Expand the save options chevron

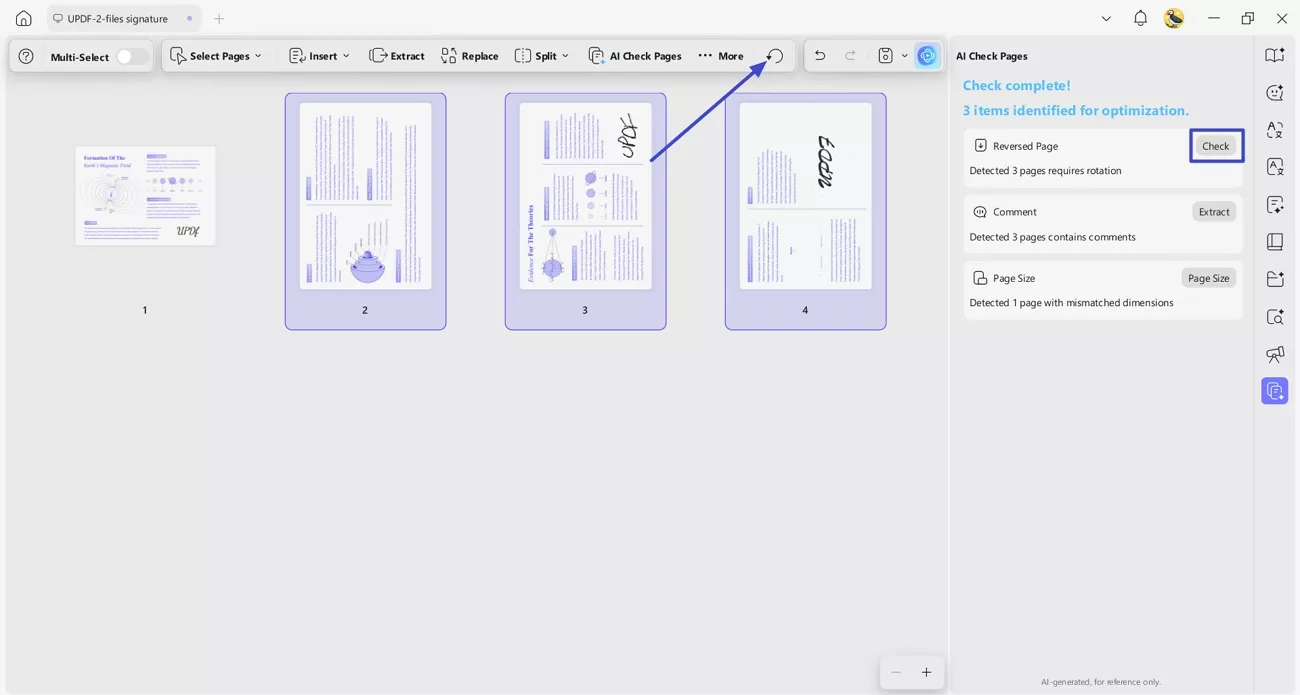[x=904, y=55]
